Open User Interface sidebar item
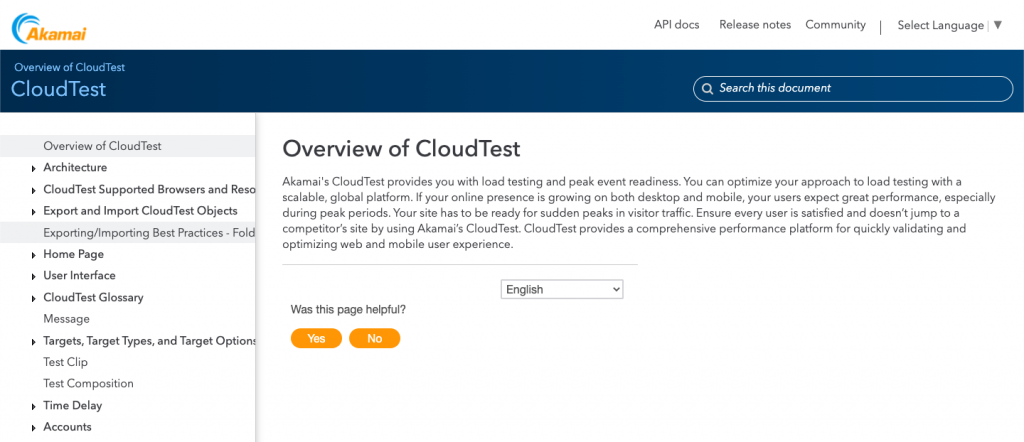This screenshot has height=442, width=1024. pos(79,276)
